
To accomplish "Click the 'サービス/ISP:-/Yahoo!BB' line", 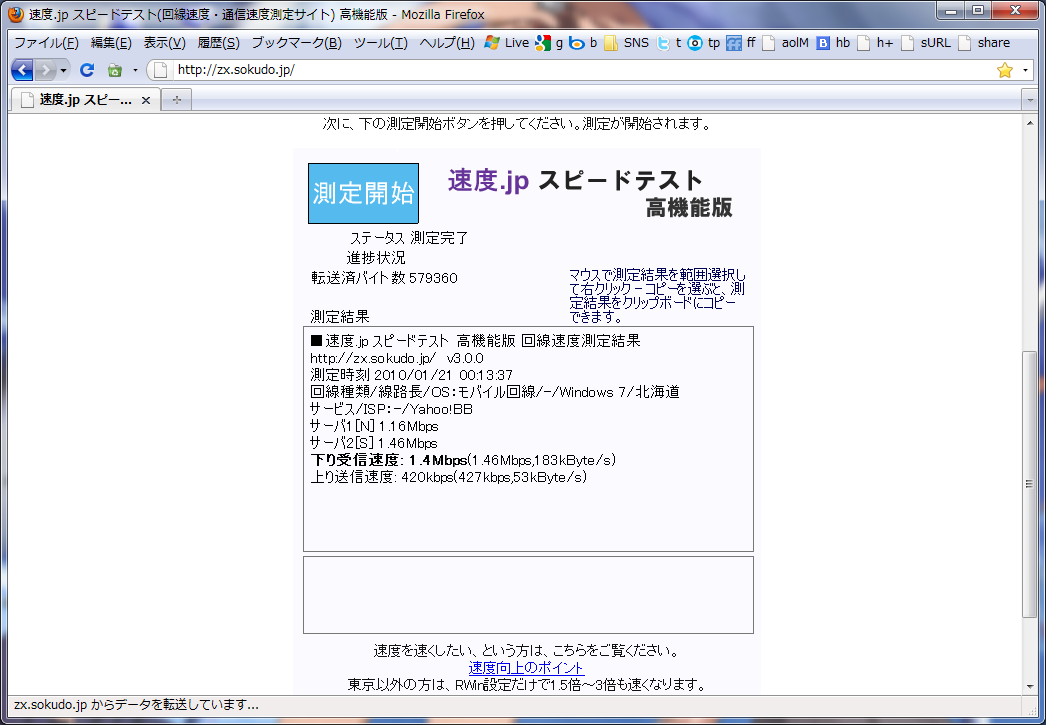I will (392, 409).
